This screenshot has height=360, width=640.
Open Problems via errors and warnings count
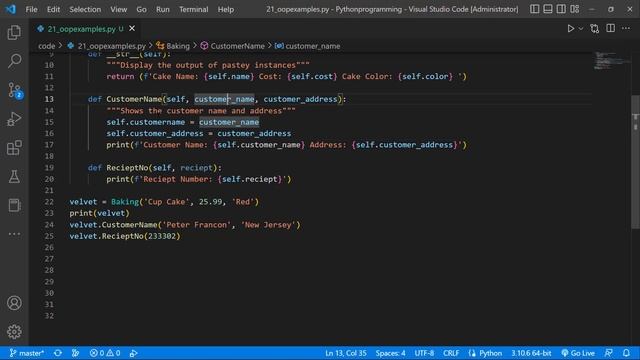(x=105, y=353)
